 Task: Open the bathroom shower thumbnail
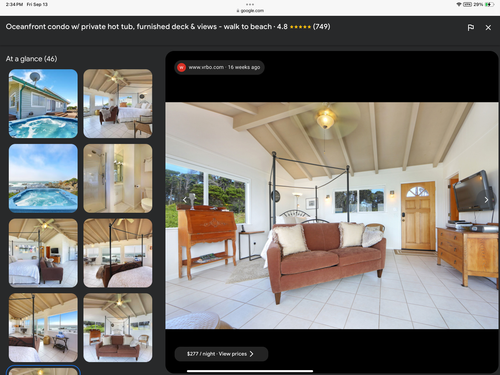pos(118,178)
